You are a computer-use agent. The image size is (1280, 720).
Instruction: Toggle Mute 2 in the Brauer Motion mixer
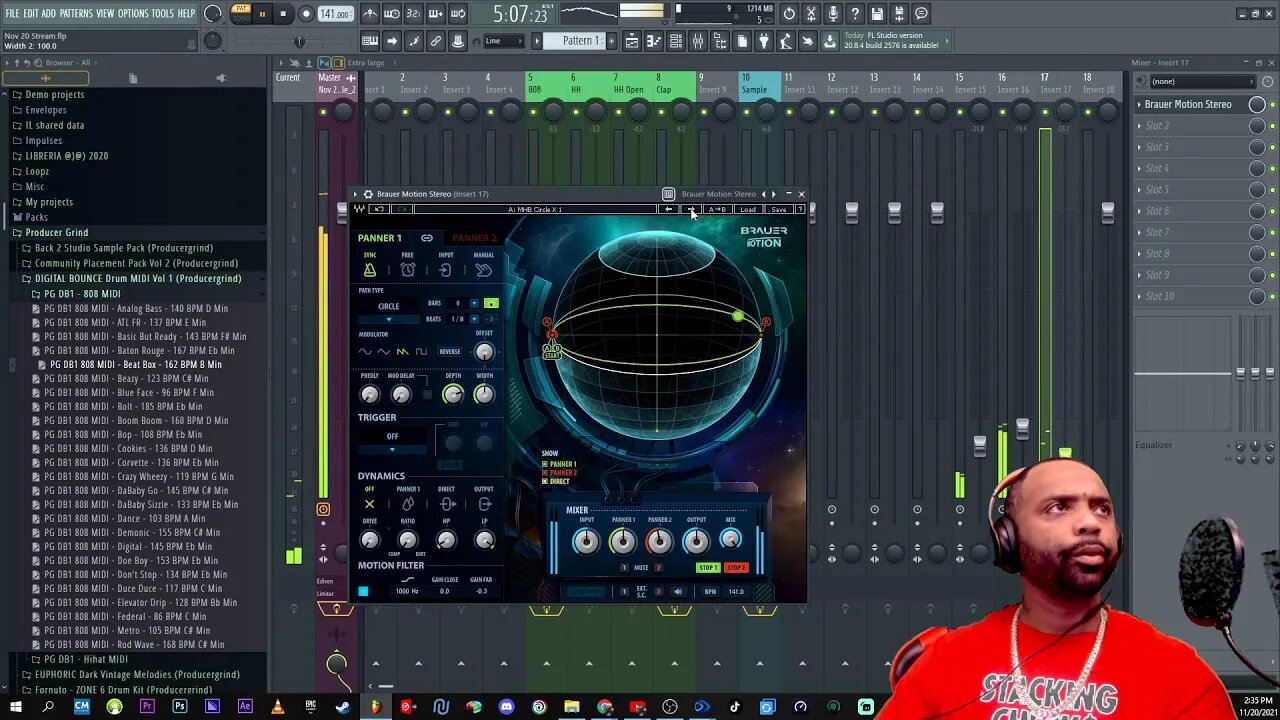[x=658, y=567]
